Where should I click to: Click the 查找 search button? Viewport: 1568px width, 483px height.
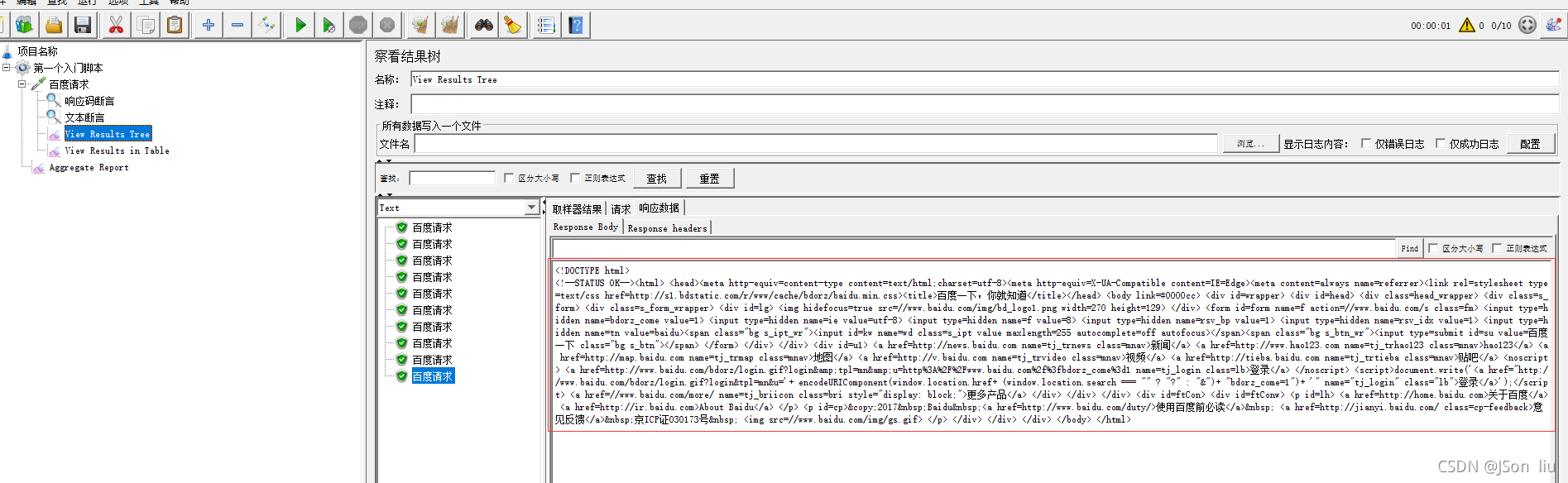tap(657, 179)
